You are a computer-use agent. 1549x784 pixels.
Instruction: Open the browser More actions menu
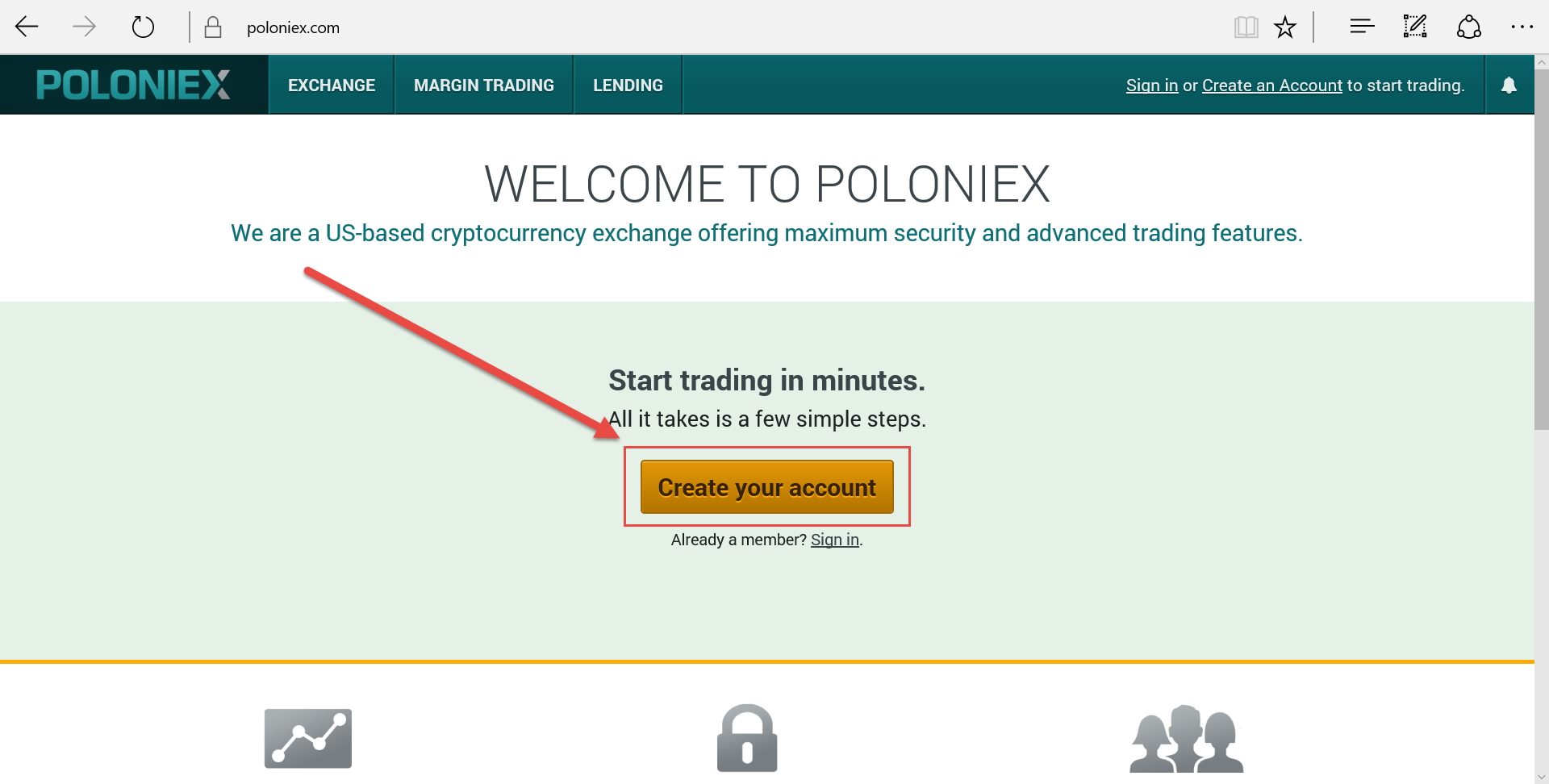click(x=1522, y=27)
